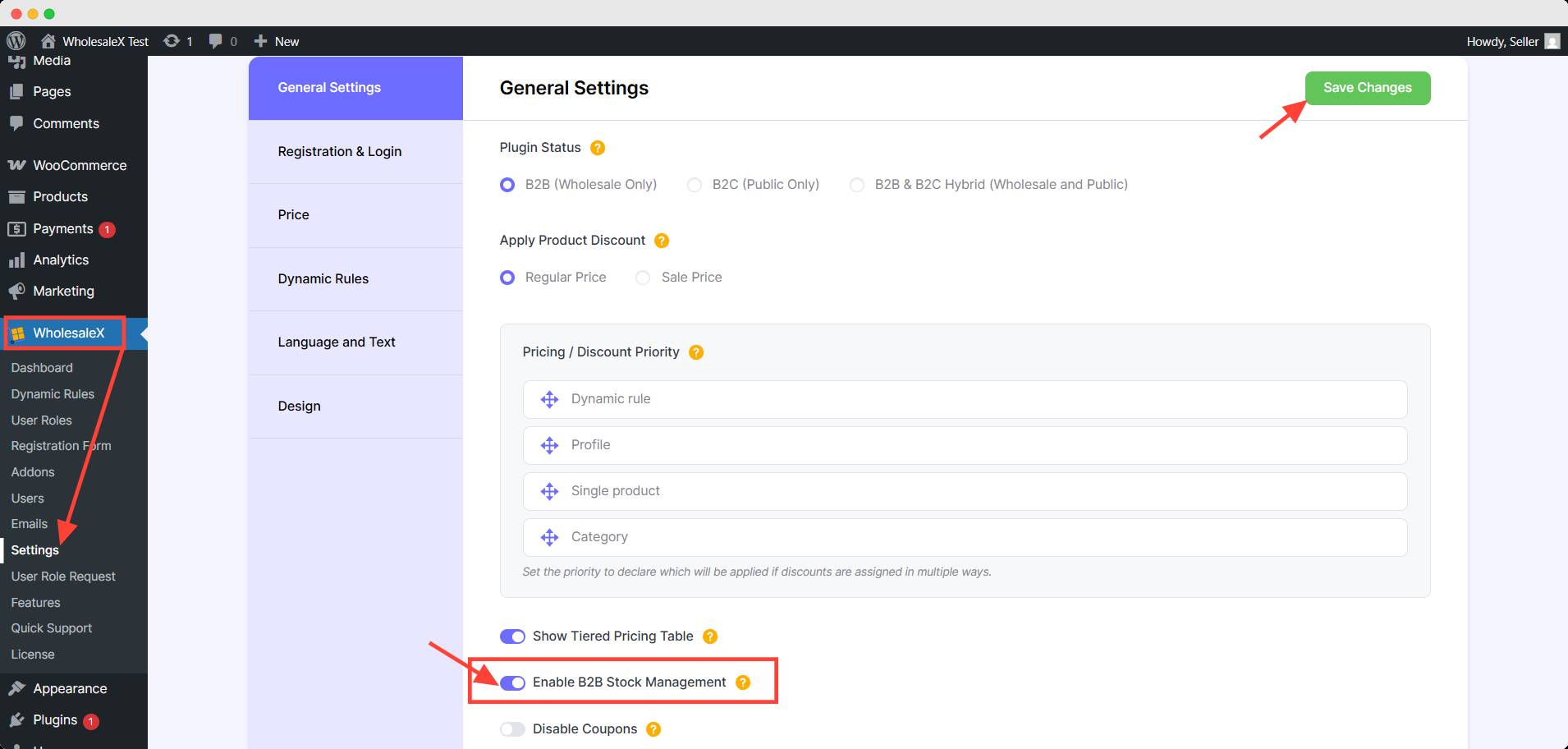1568x749 pixels.
Task: Click the Media menu item
Action: tap(52, 61)
